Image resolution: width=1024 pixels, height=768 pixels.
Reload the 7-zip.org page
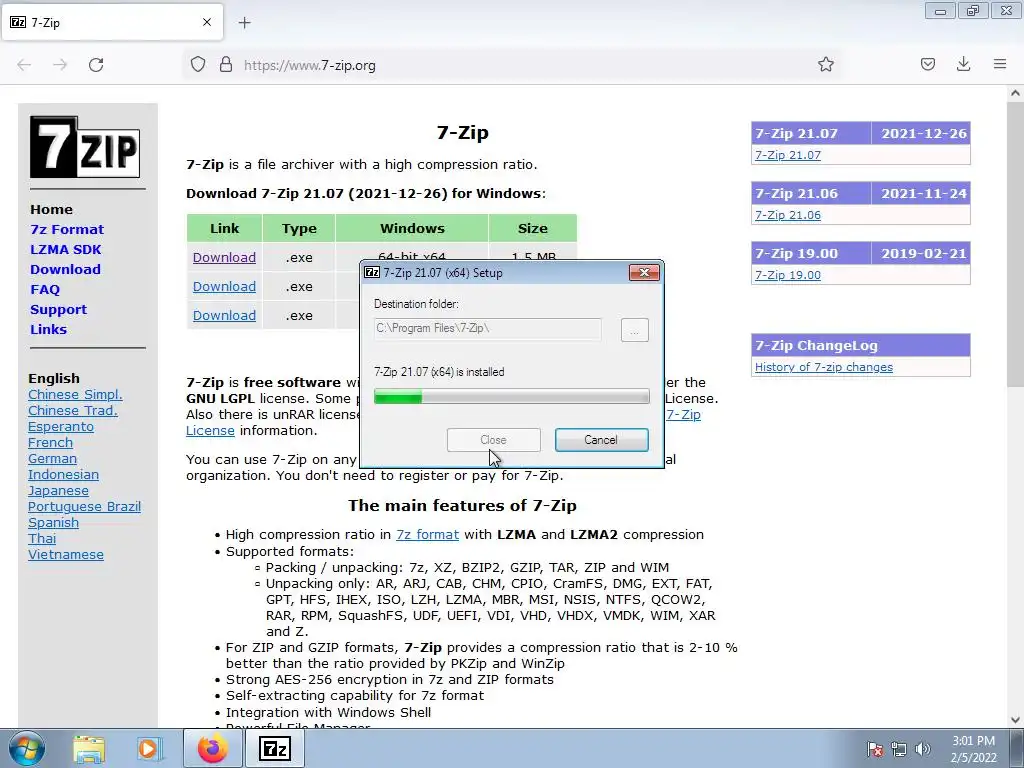tap(96, 65)
